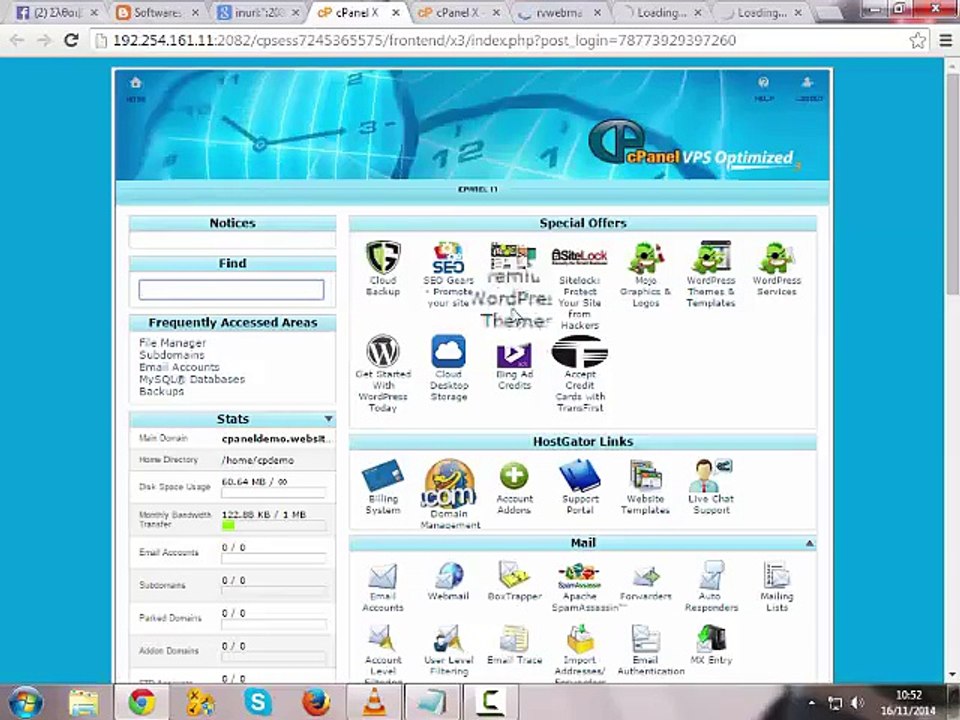960x720 pixels.
Task: Open Live Chat Support icon
Action: pyautogui.click(x=711, y=476)
